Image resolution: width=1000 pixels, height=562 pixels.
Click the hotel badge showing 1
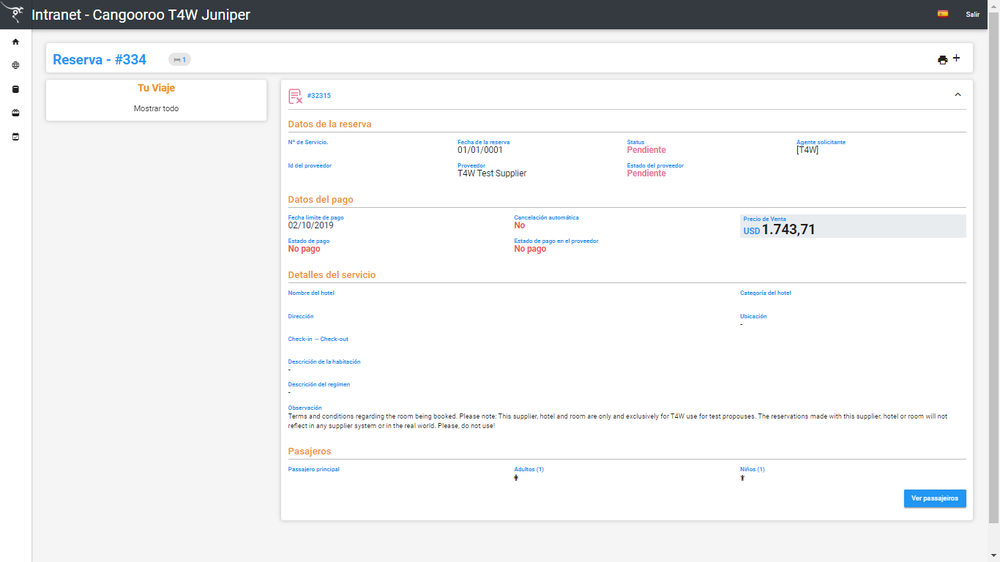[x=180, y=59]
